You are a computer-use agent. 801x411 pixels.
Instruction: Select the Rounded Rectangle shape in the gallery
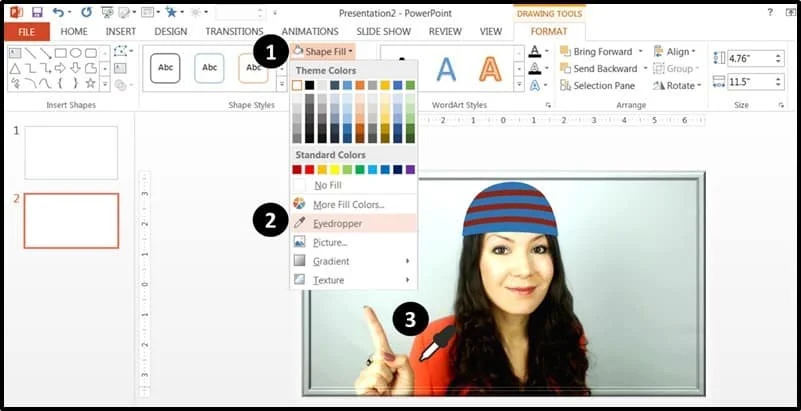tap(91, 53)
